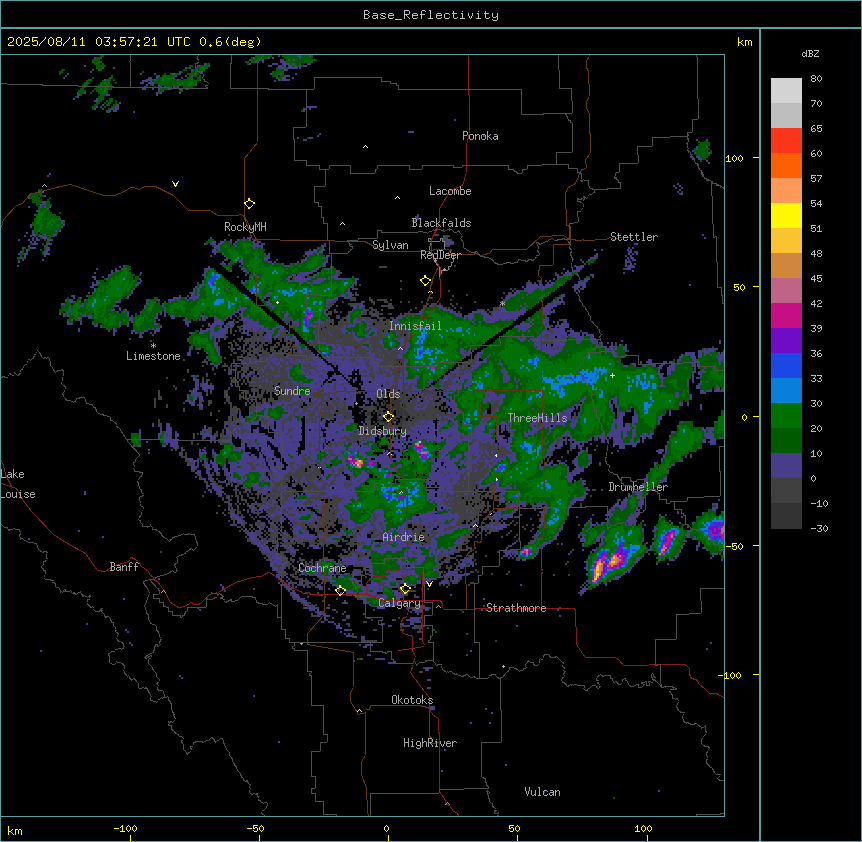The height and width of the screenshot is (842, 862).
Task: Select the dBZ legend heading
Action: 810,53
